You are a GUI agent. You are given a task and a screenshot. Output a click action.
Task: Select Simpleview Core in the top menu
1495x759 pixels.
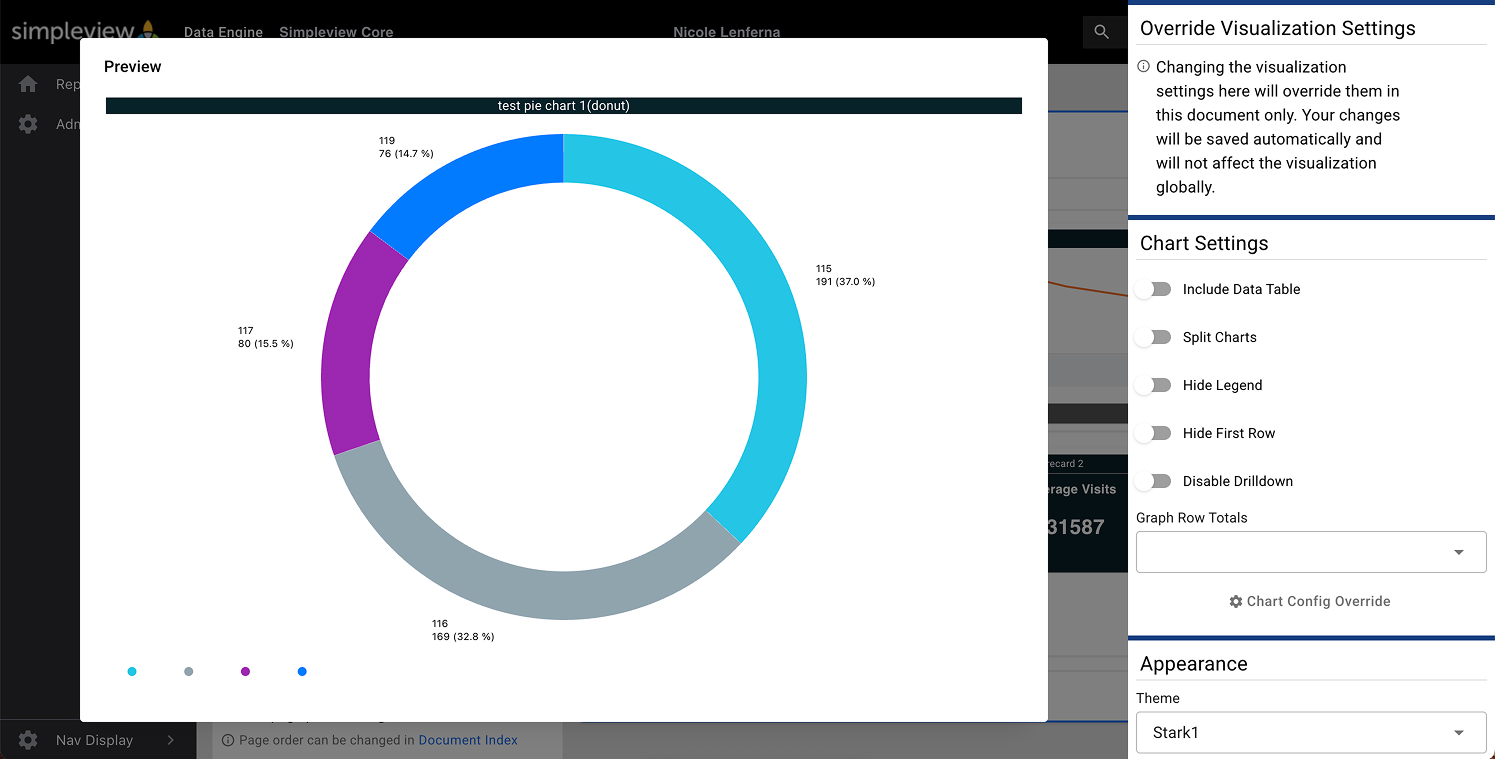pos(335,31)
